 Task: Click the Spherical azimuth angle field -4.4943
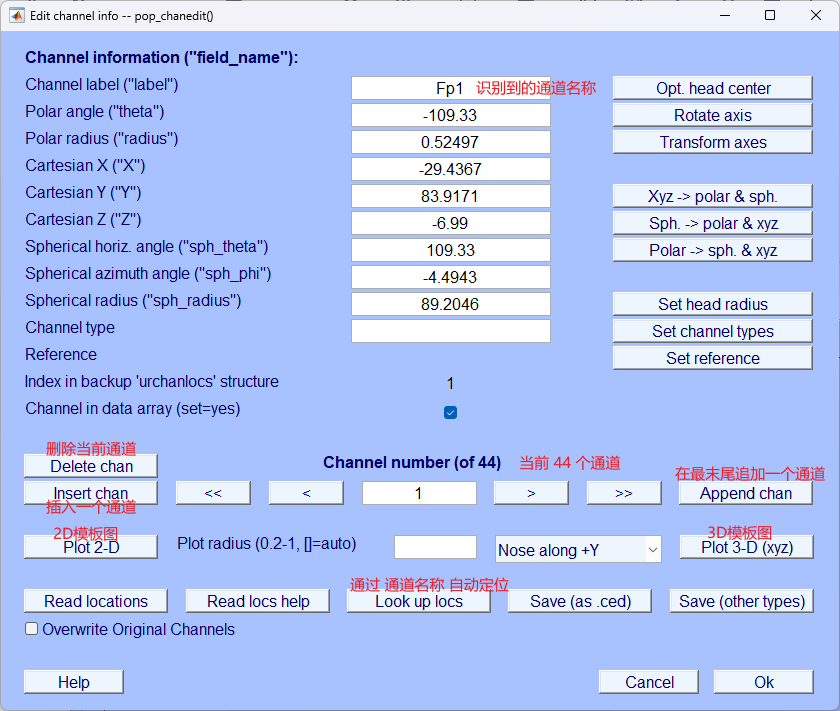pyautogui.click(x=451, y=277)
